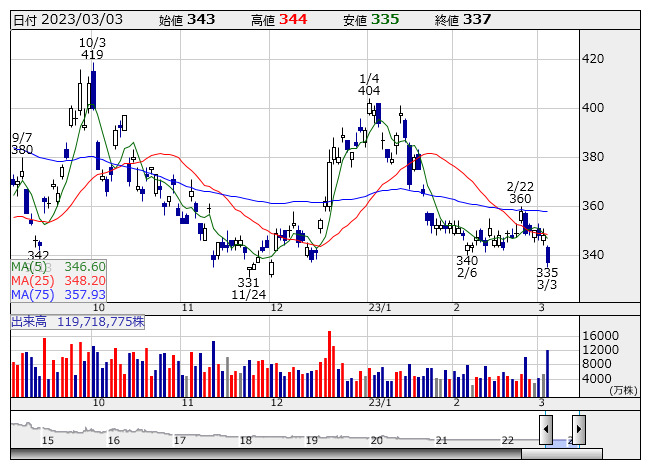
Task: Click the 3/3 low annotation of 335
Action: tap(547, 278)
